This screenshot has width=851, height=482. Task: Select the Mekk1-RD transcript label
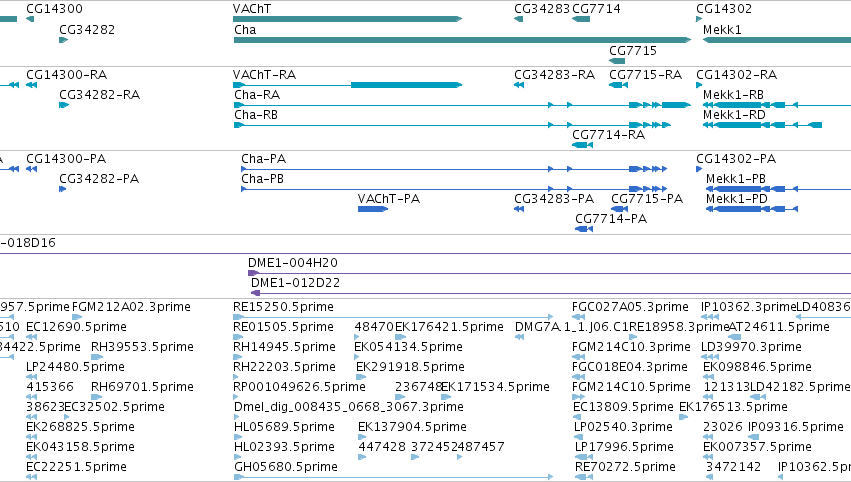734,115
